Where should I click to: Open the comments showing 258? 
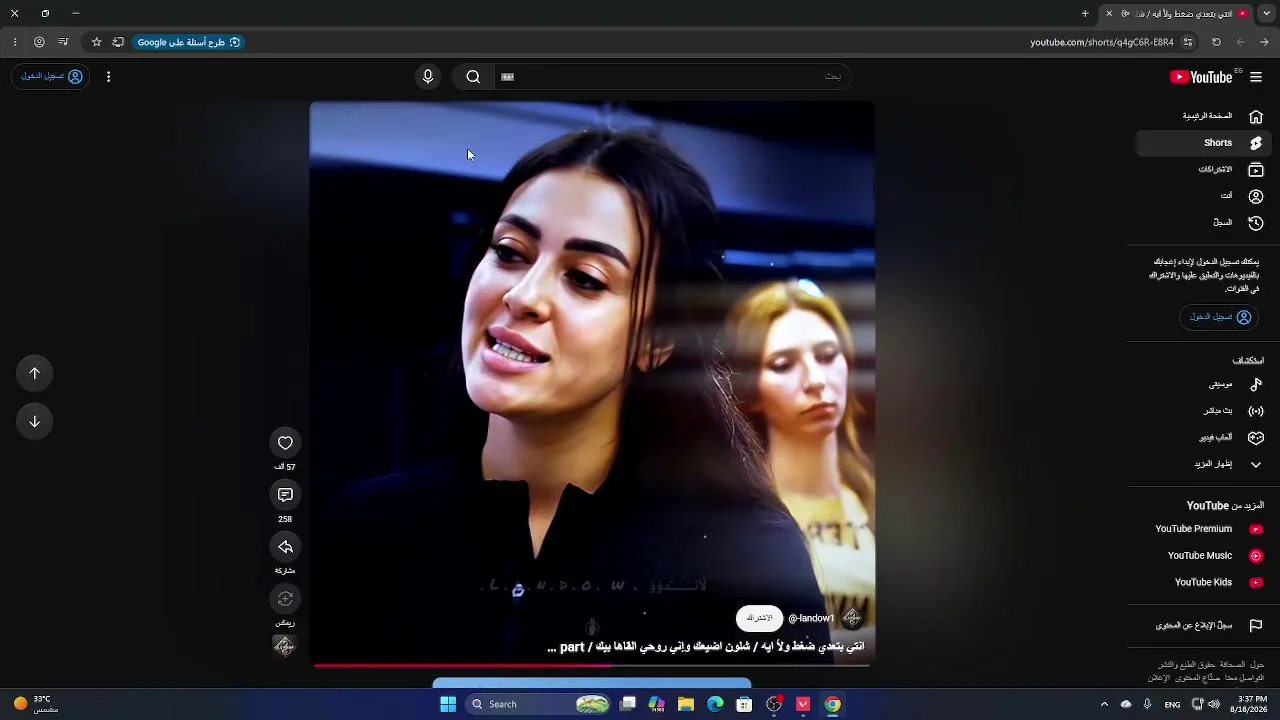point(285,495)
